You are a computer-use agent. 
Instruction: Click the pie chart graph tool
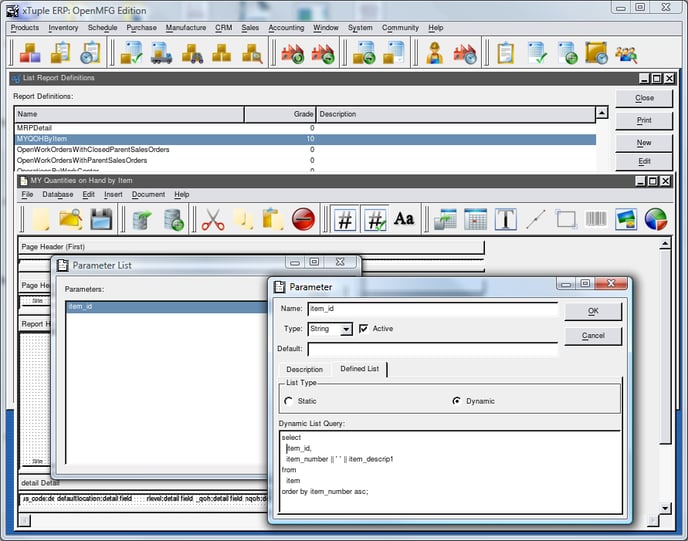(x=656, y=219)
